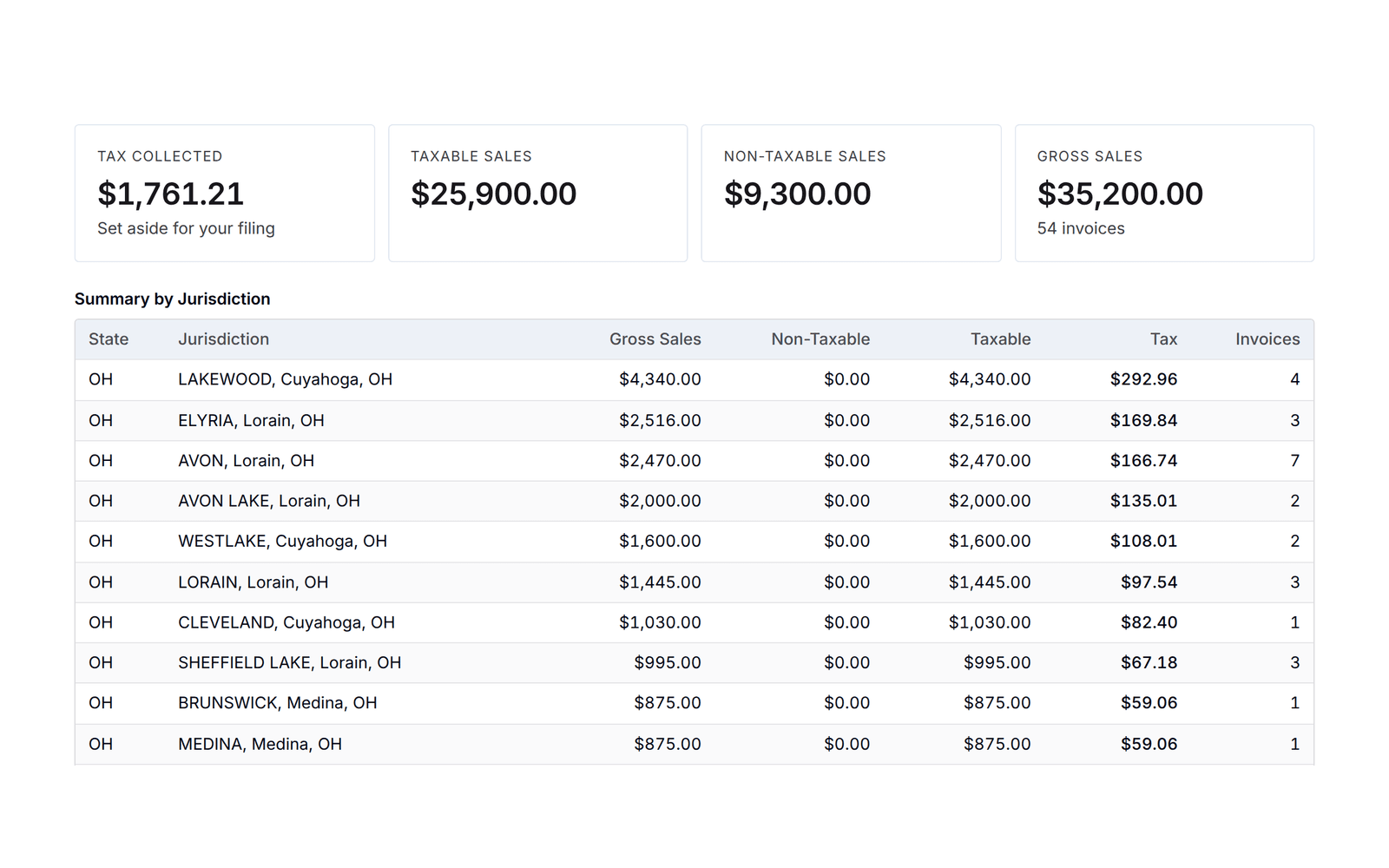Select the LAKEWOOD, Cuyahoga, OH row

coord(694,380)
